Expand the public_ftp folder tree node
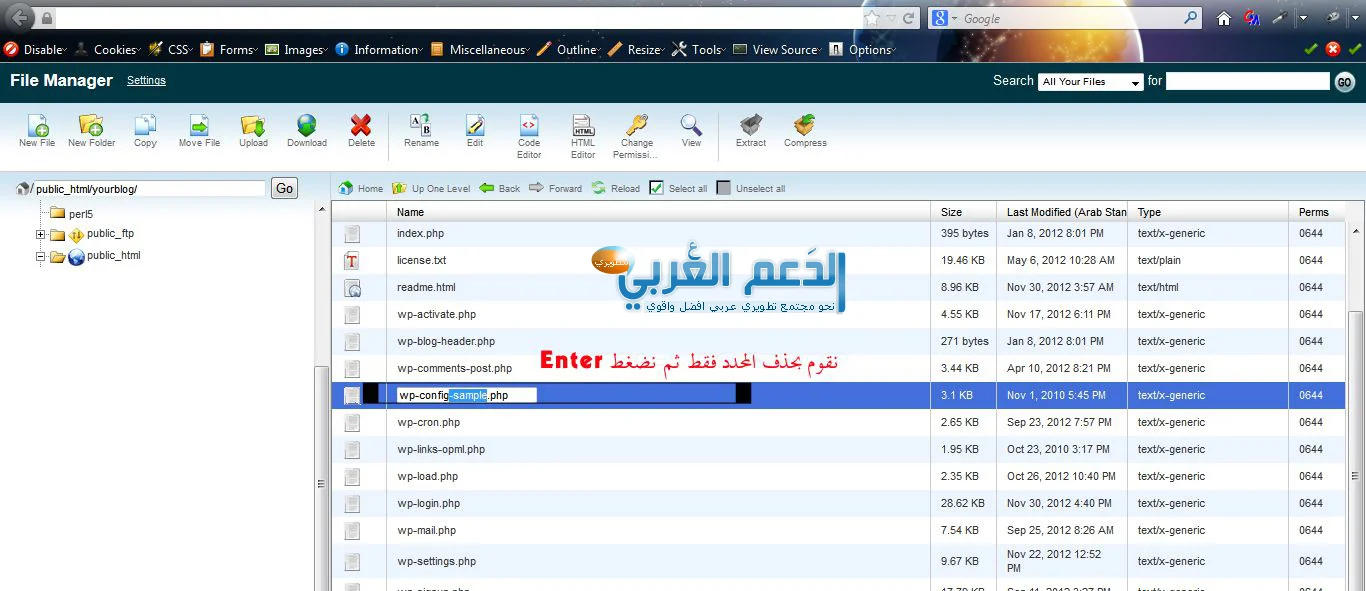Screen dimensions: 1366x591 point(41,235)
